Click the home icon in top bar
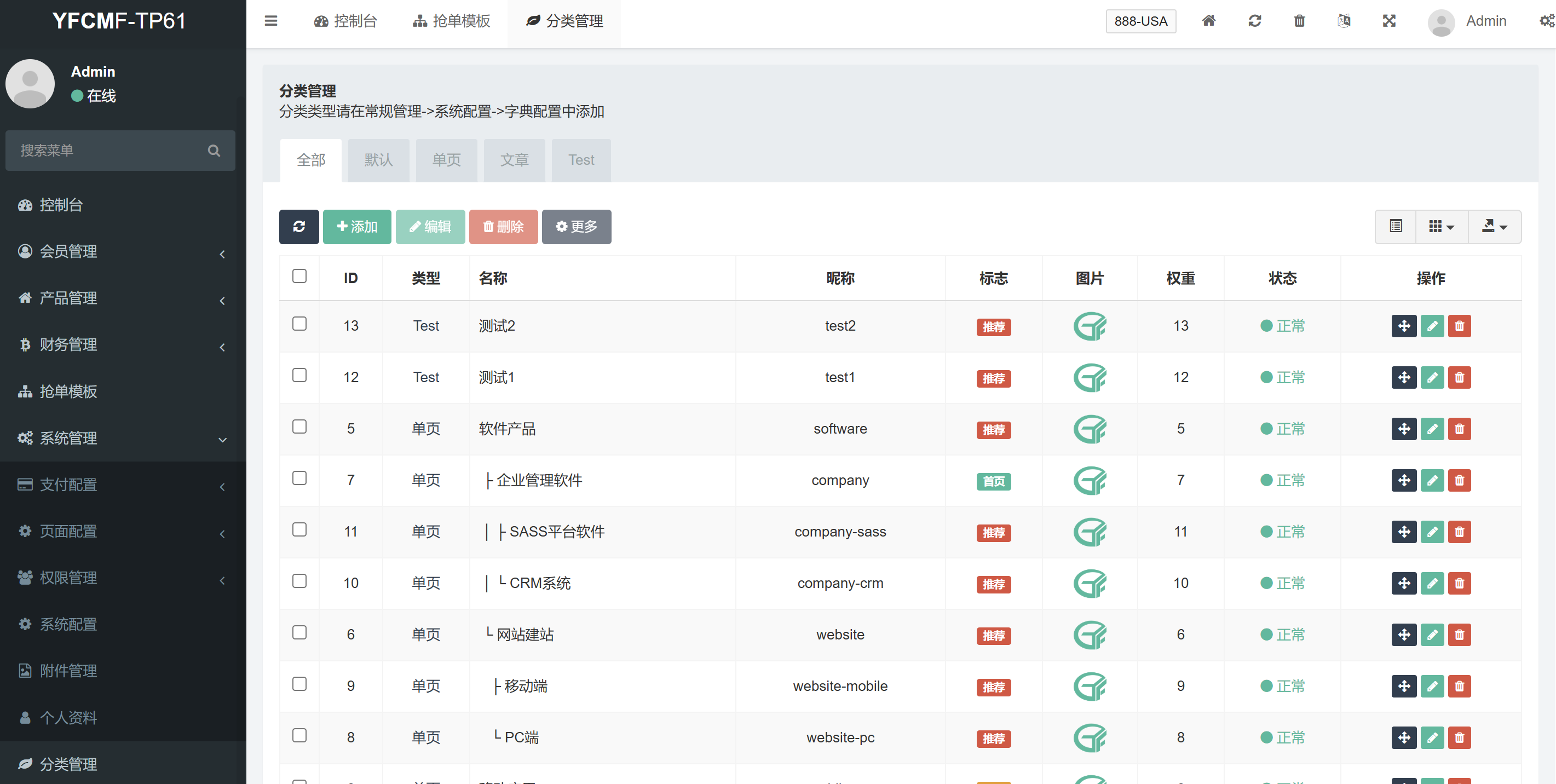1556x784 pixels. click(x=1208, y=21)
